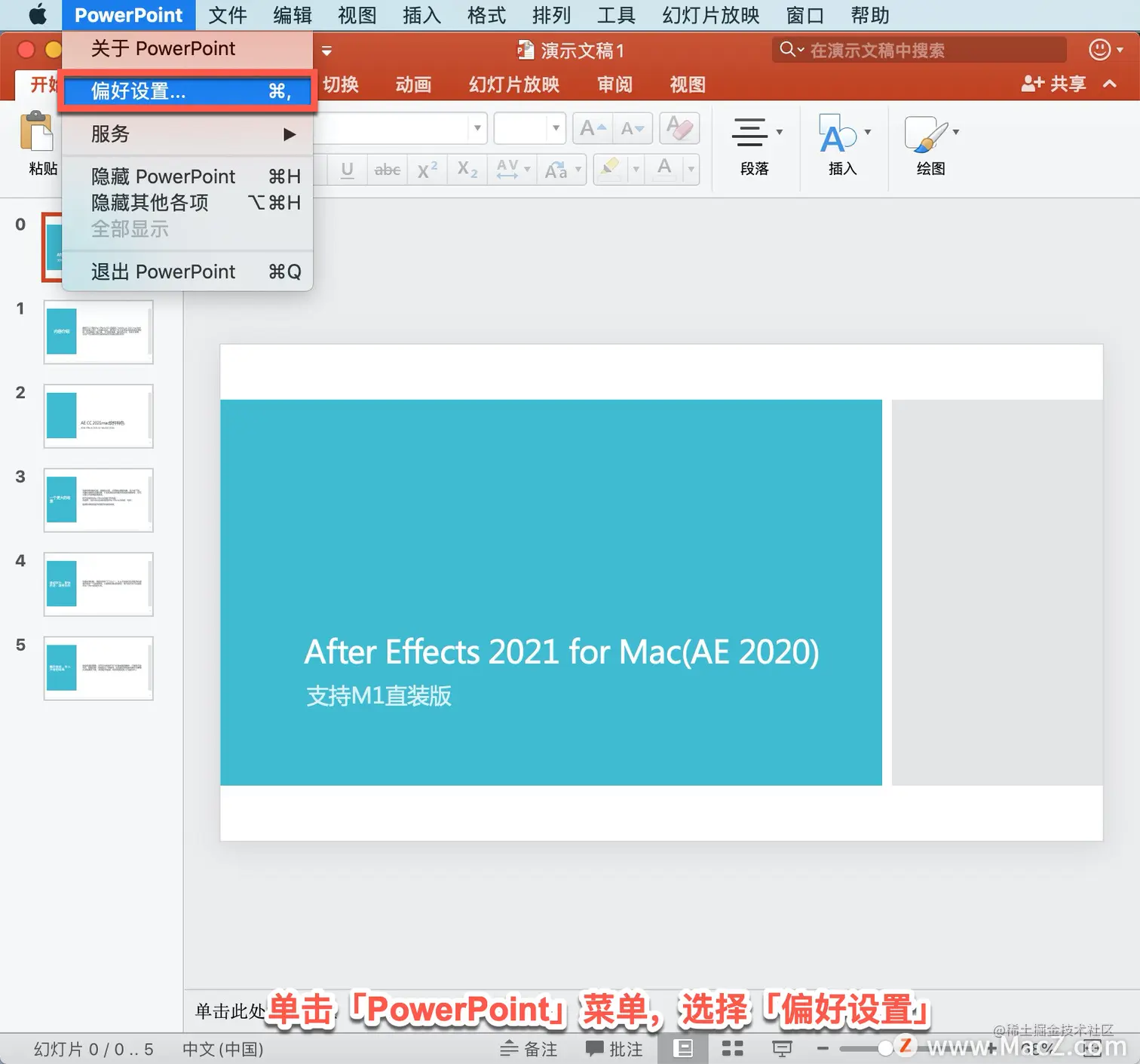1140x1064 pixels.
Task: Apply font color A
Action: point(664,170)
